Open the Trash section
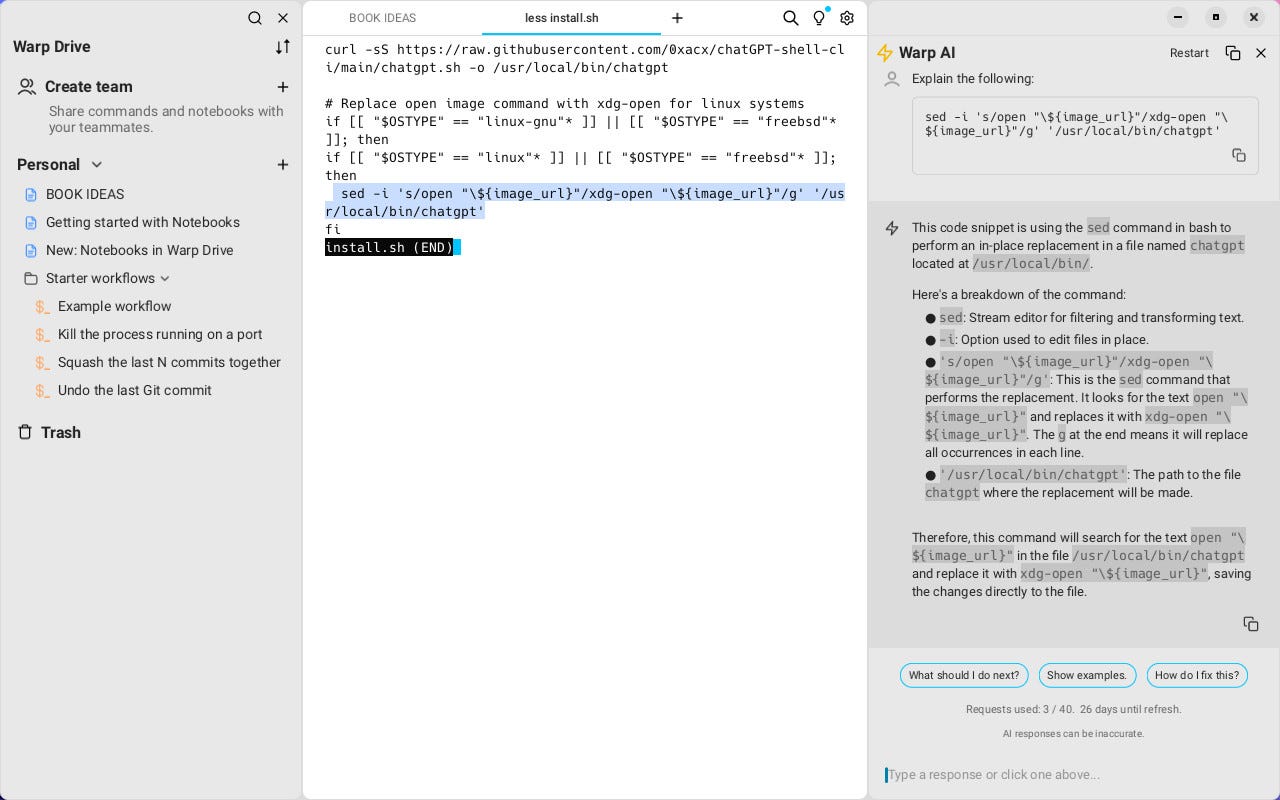The height and width of the screenshot is (800, 1280). (61, 432)
